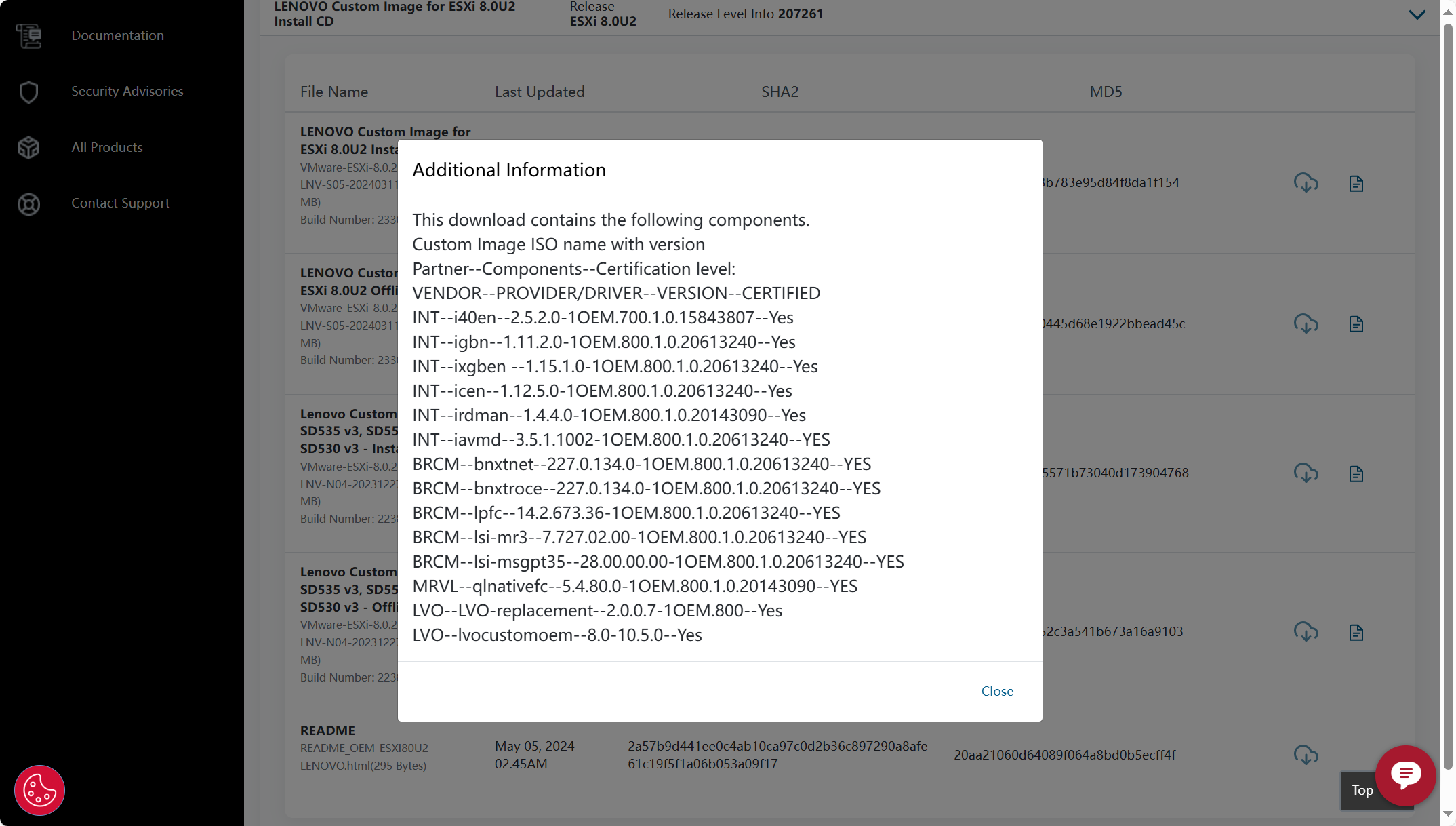The height and width of the screenshot is (826, 1456).
Task: Open the Documentation sidebar item
Action: (x=117, y=35)
